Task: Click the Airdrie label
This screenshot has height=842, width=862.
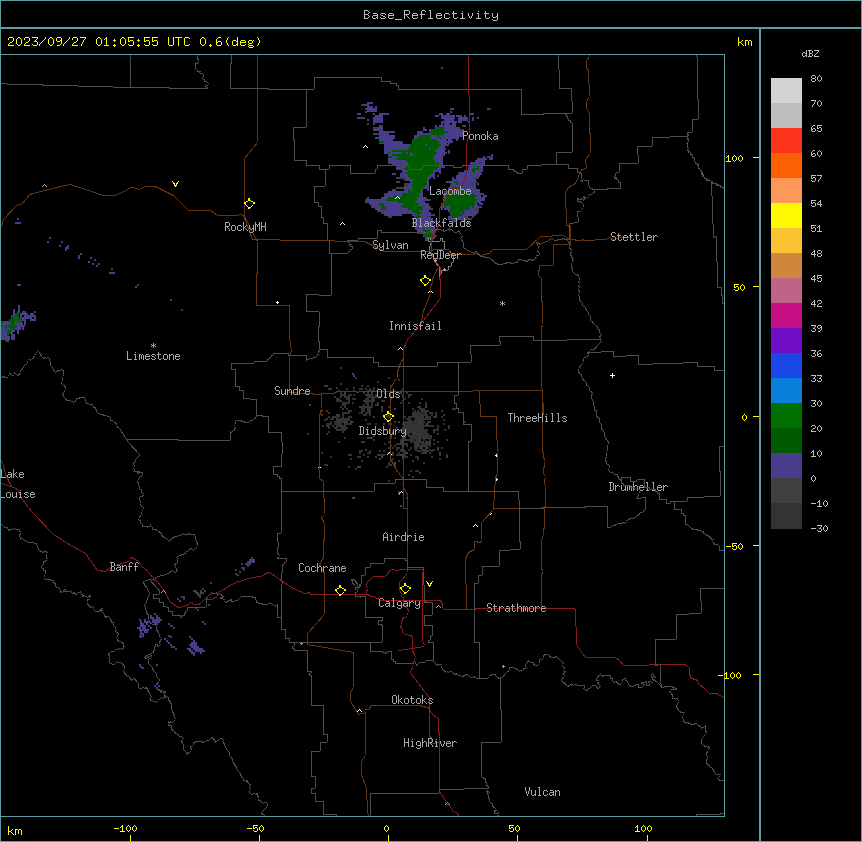Action: tap(403, 537)
